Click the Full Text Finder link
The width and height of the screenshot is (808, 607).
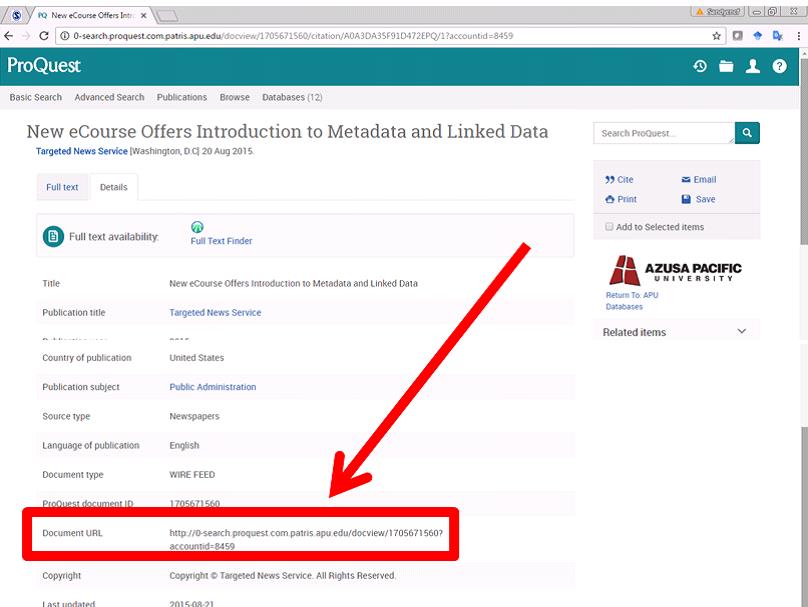point(221,241)
